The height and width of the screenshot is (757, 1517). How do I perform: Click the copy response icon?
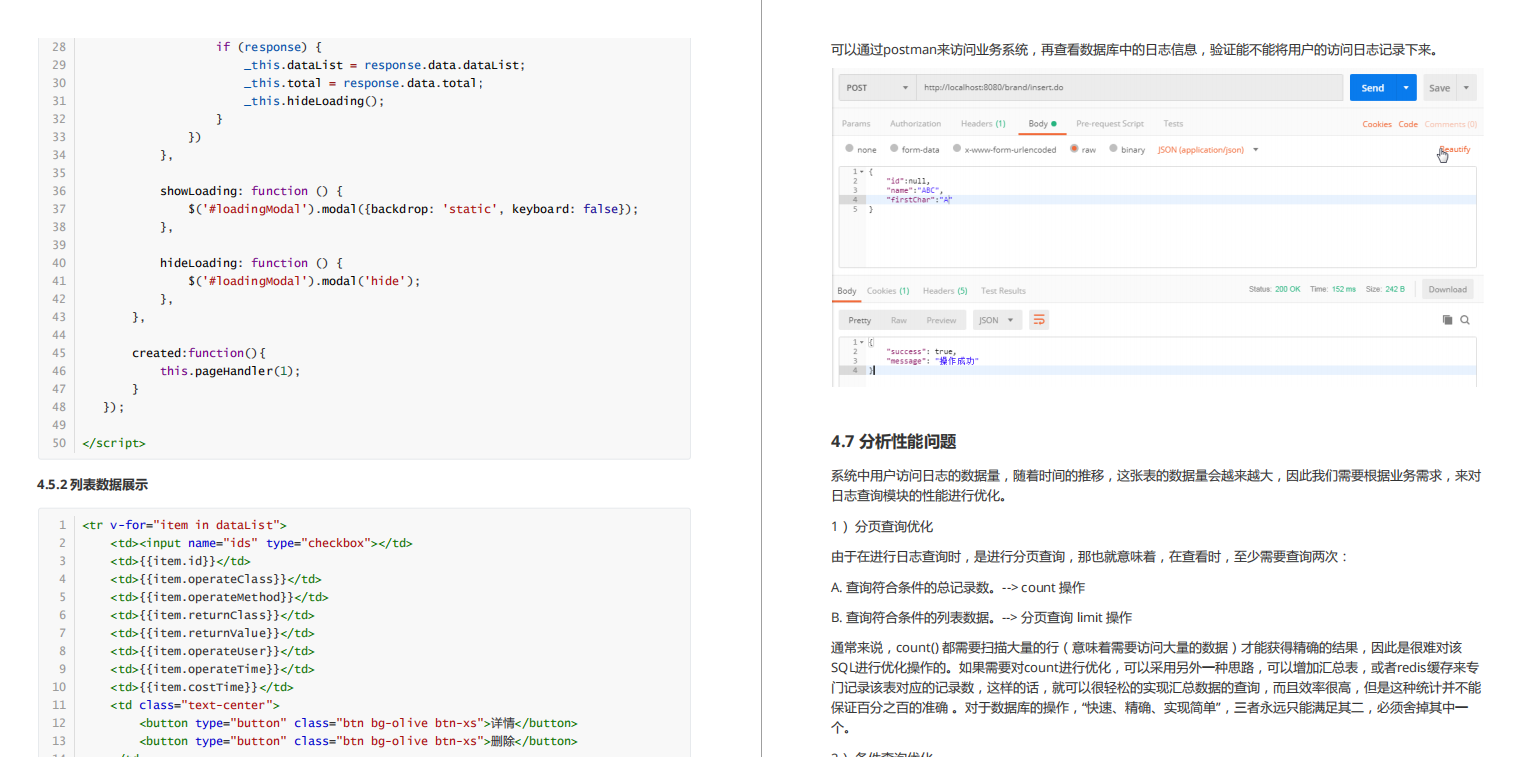1447,320
